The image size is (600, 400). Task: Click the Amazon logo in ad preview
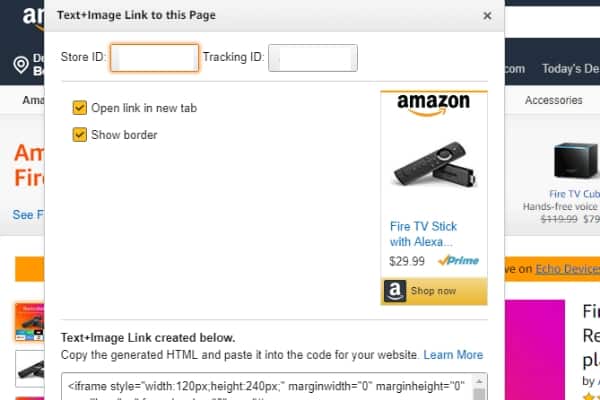(433, 103)
